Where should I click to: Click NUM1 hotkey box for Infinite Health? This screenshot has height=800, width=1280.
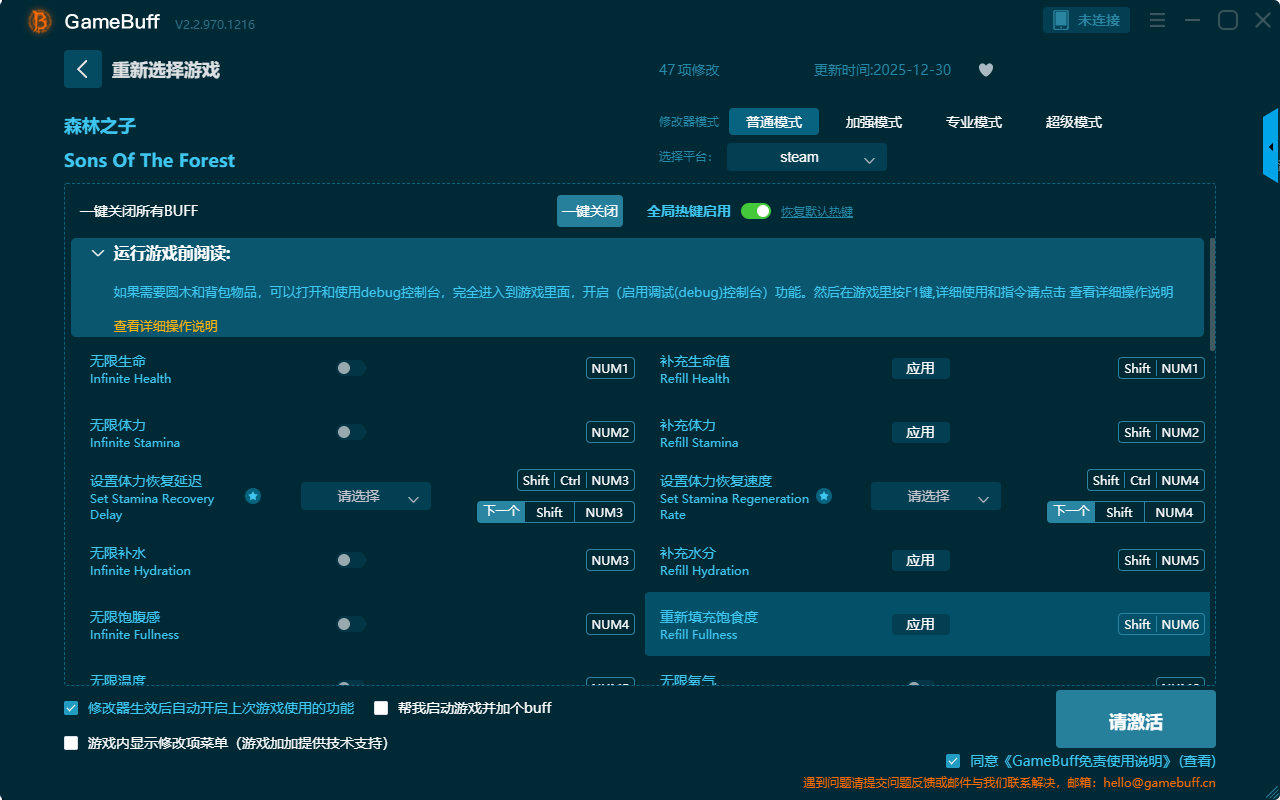(x=610, y=368)
